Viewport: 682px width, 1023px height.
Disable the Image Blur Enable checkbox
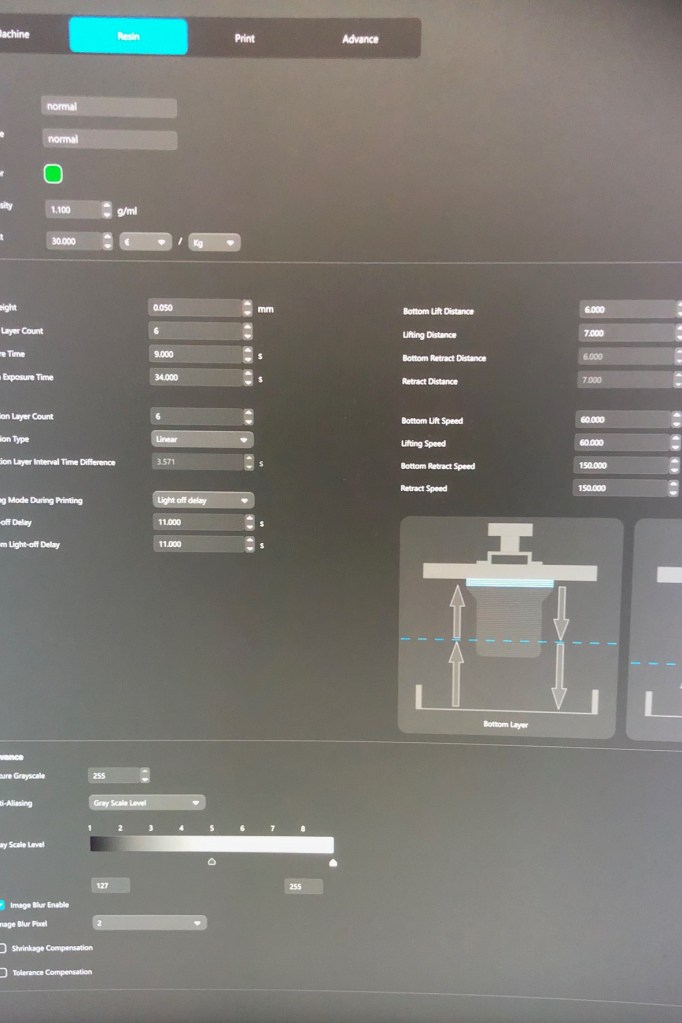[3, 904]
